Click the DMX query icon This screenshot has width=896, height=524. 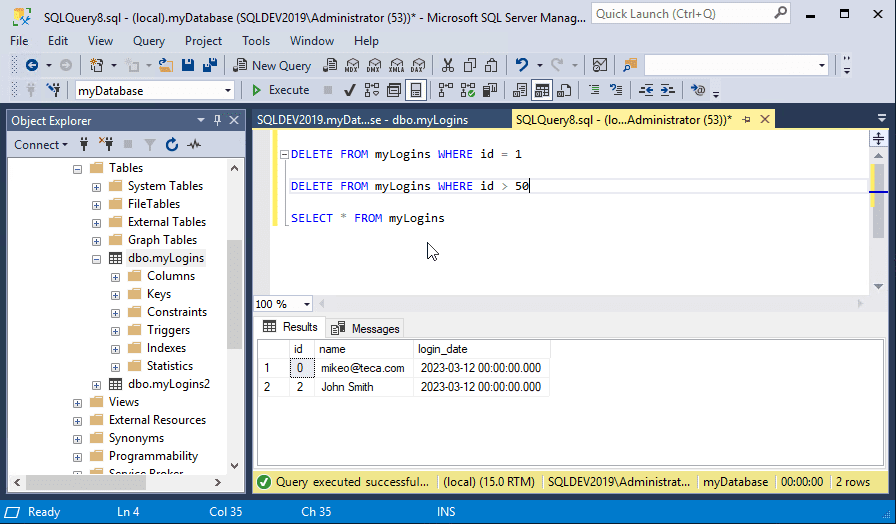click(374, 66)
